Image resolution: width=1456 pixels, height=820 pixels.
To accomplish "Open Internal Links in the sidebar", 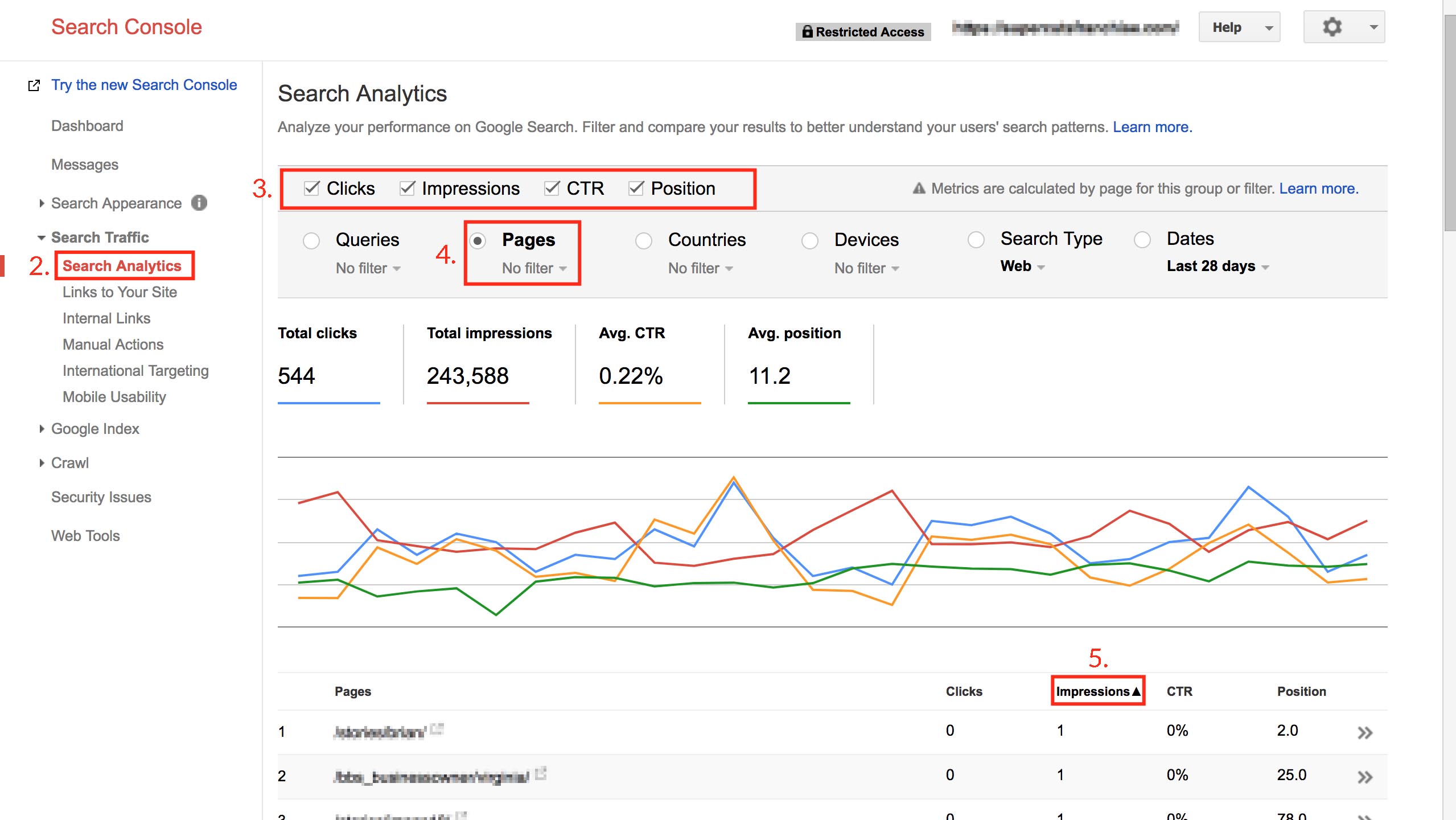I will click(106, 318).
